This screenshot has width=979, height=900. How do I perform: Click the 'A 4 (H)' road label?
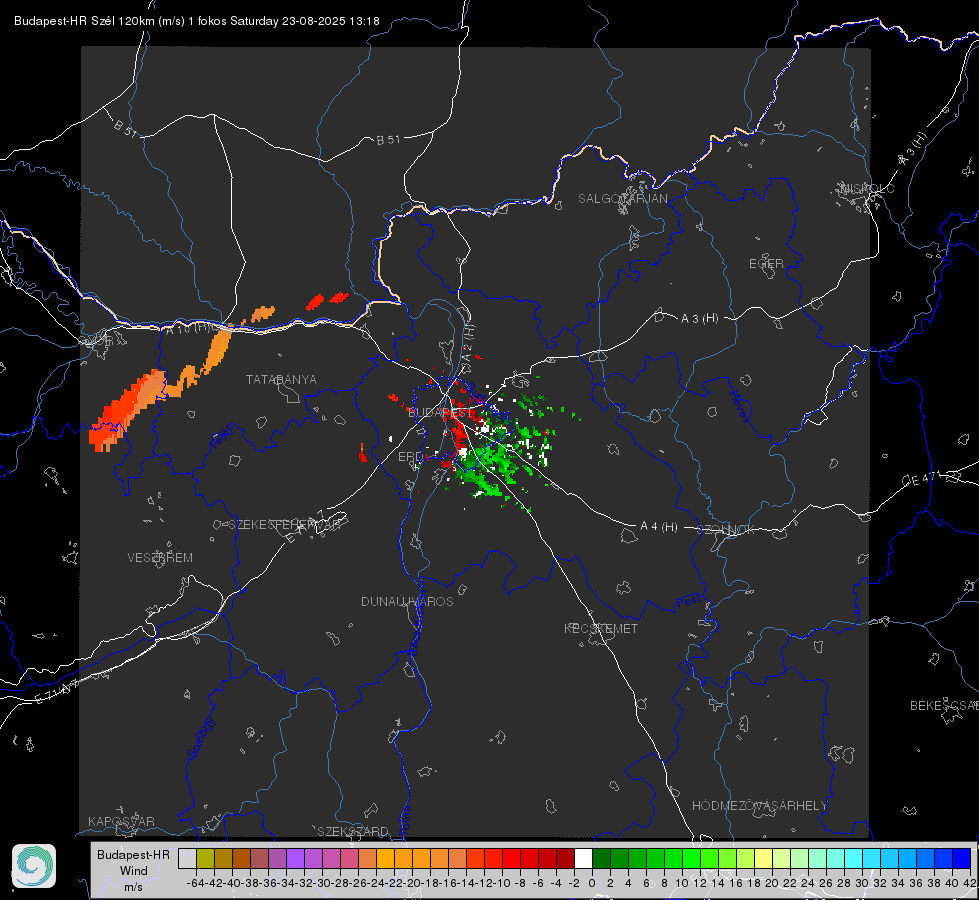click(x=659, y=527)
